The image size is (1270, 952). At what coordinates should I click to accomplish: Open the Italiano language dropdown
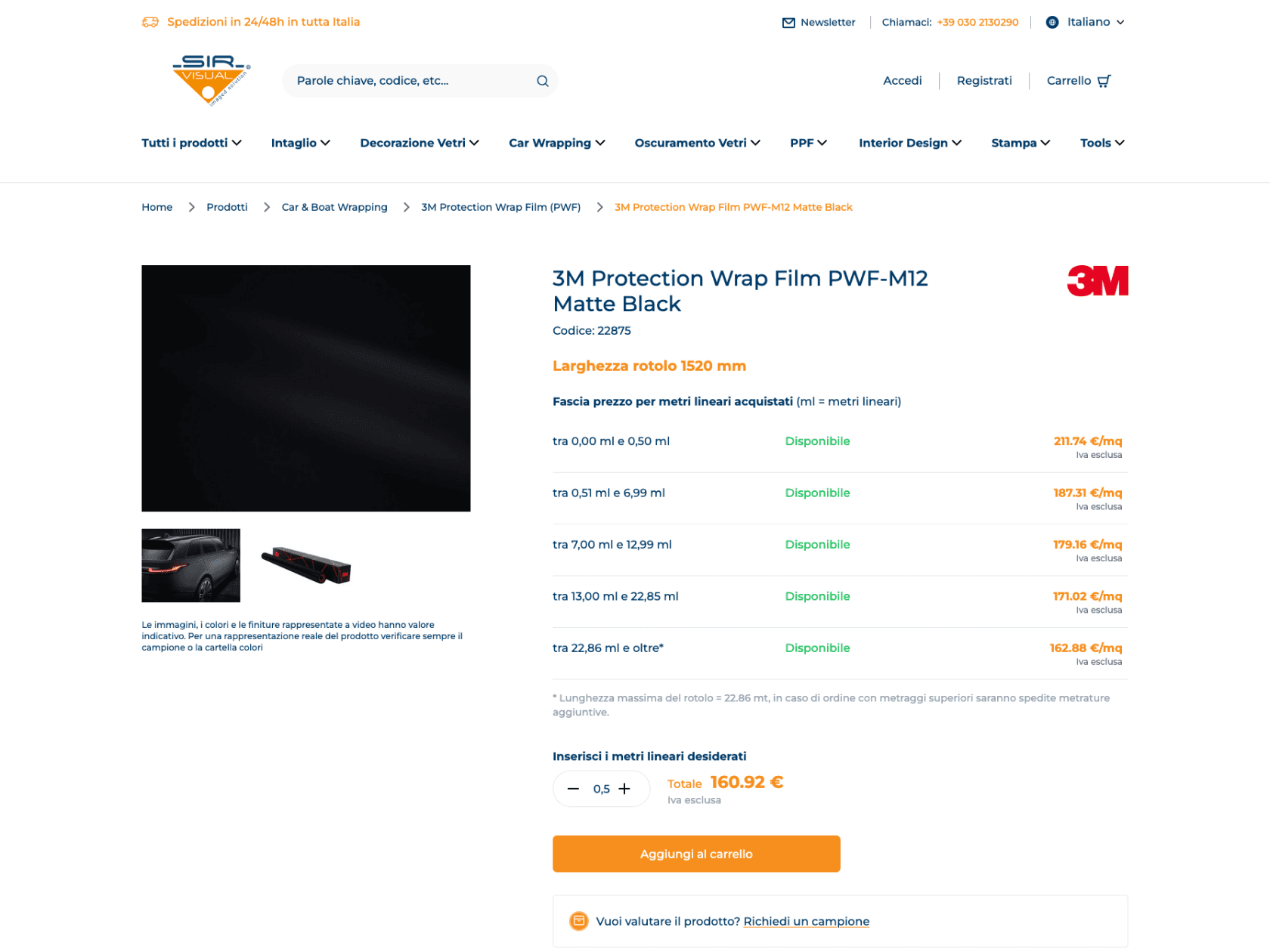coord(1095,22)
